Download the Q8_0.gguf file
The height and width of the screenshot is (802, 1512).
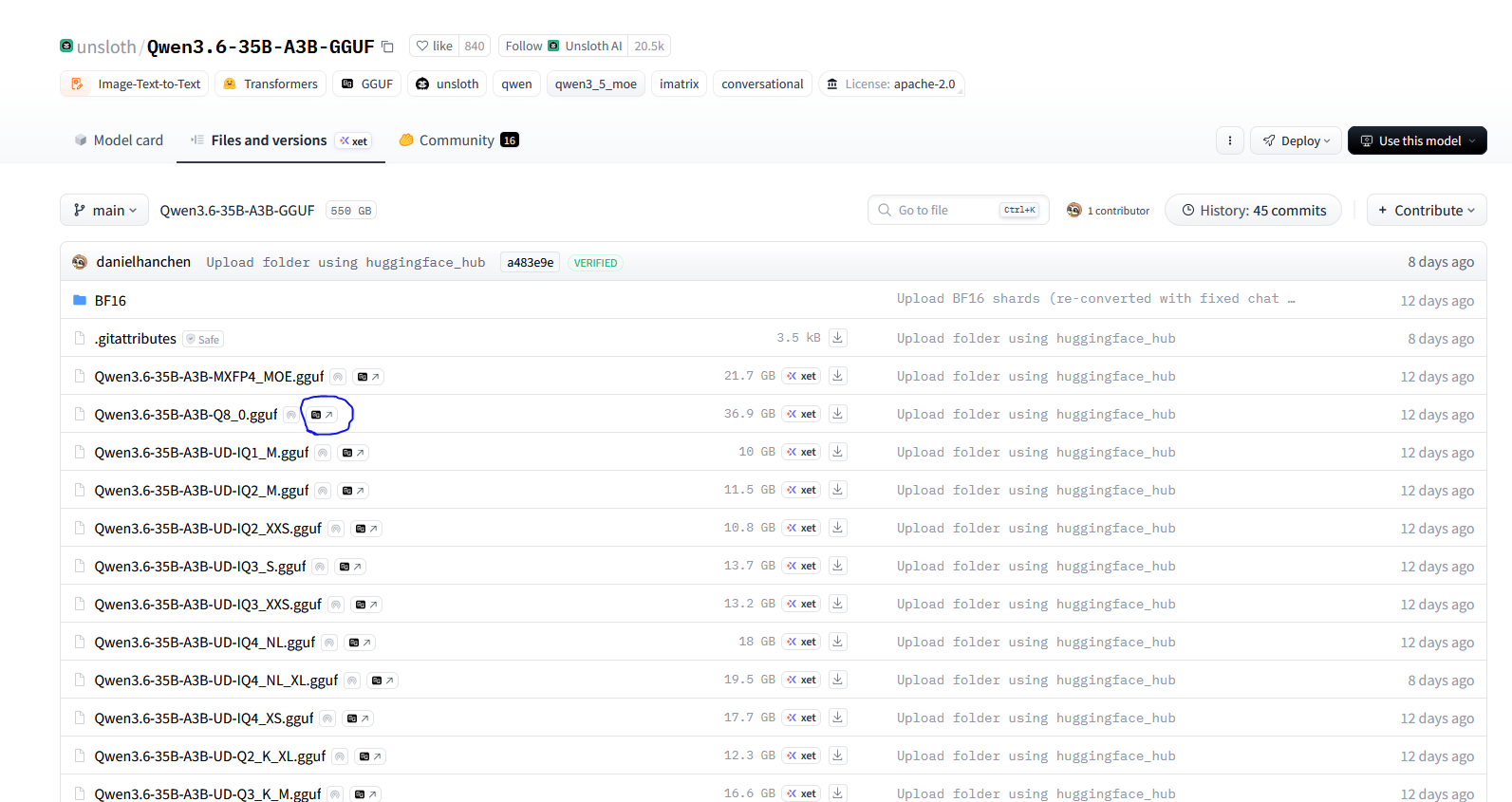(838, 414)
